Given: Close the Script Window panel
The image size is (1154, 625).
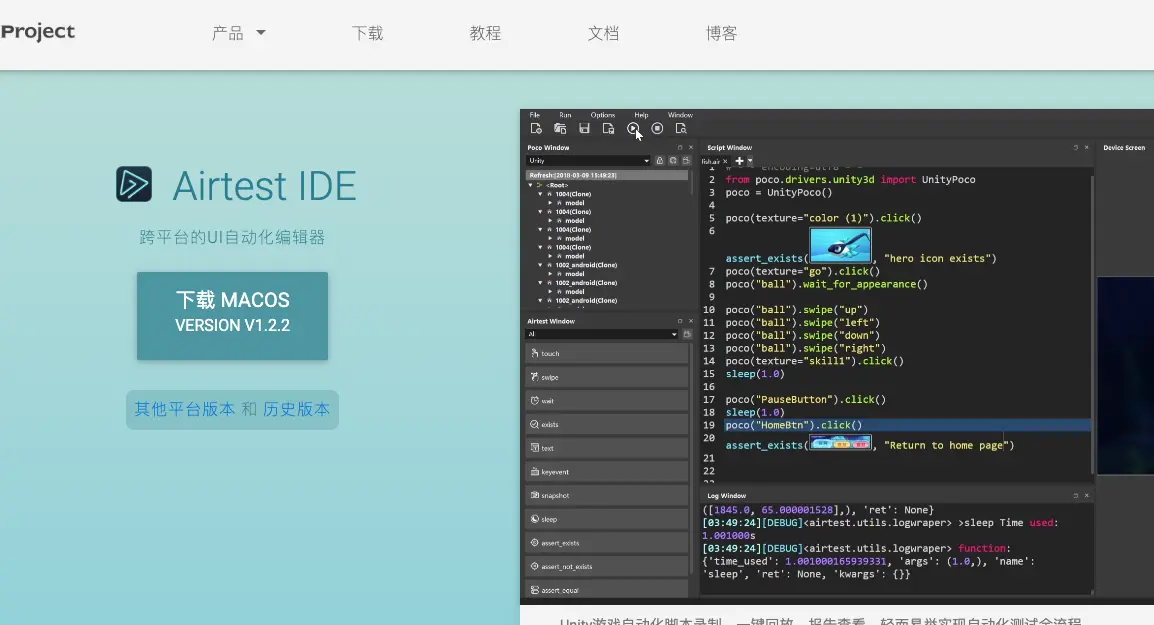Looking at the screenshot, I should coord(1086,147).
